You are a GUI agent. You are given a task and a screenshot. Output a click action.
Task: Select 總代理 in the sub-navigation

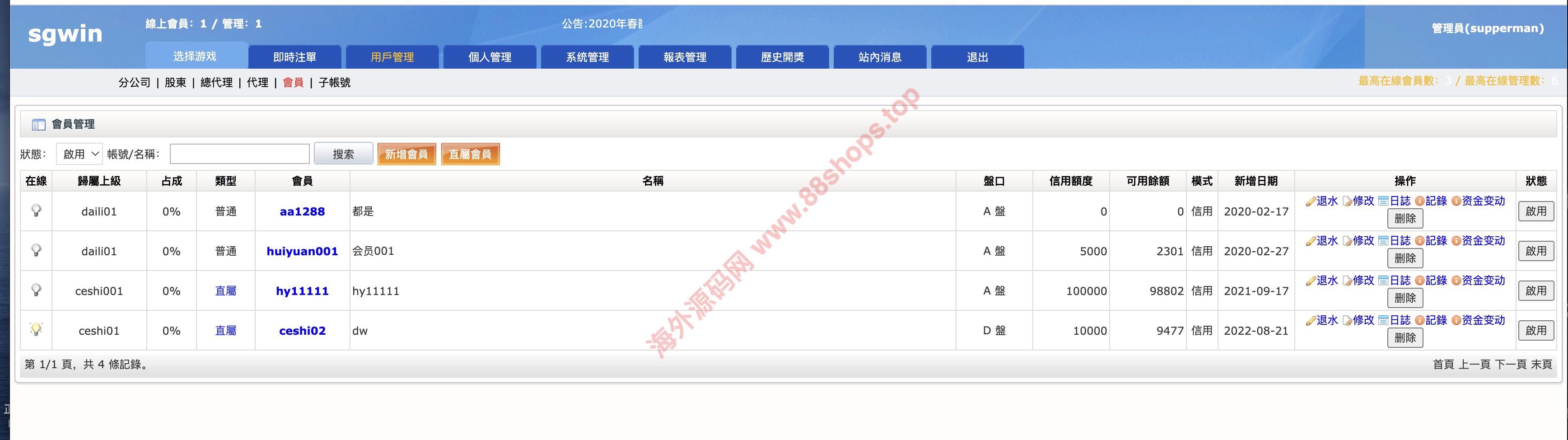tap(216, 83)
